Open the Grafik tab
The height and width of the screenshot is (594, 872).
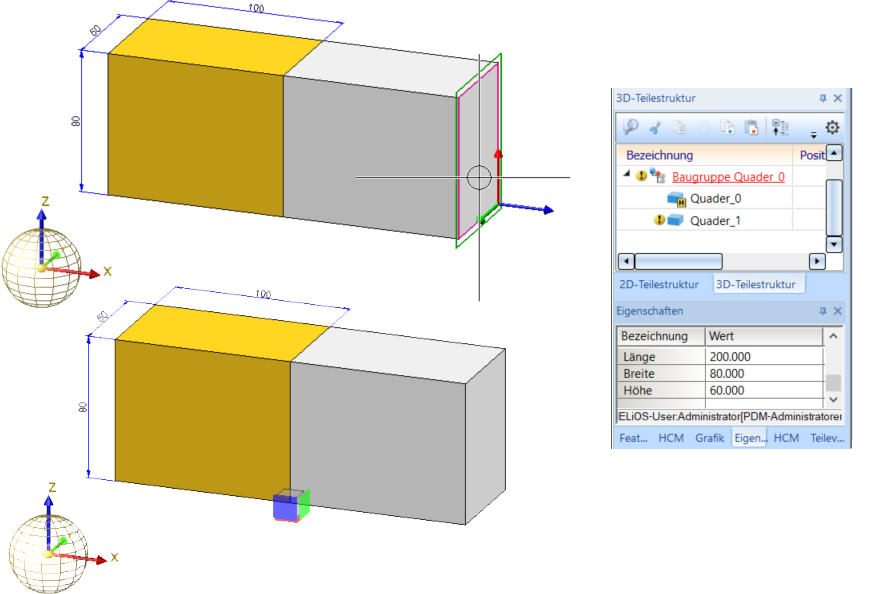(x=710, y=438)
